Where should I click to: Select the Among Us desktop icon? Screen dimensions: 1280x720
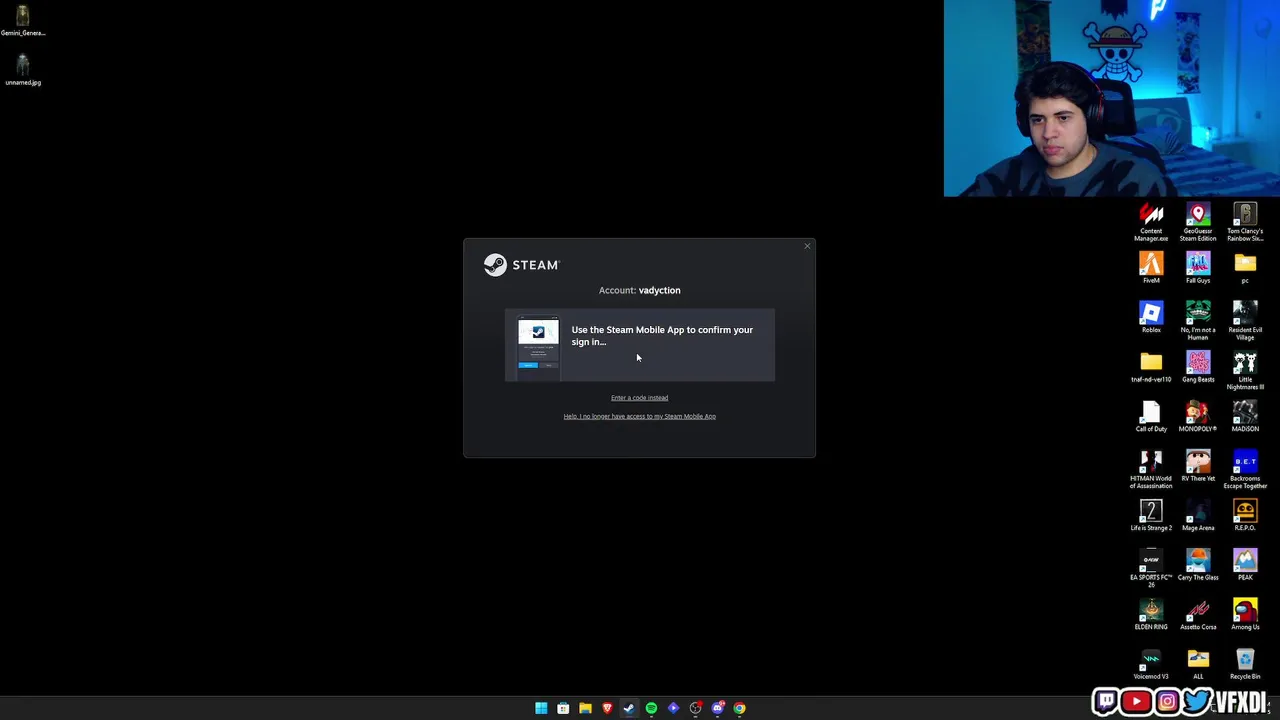click(x=1245, y=614)
